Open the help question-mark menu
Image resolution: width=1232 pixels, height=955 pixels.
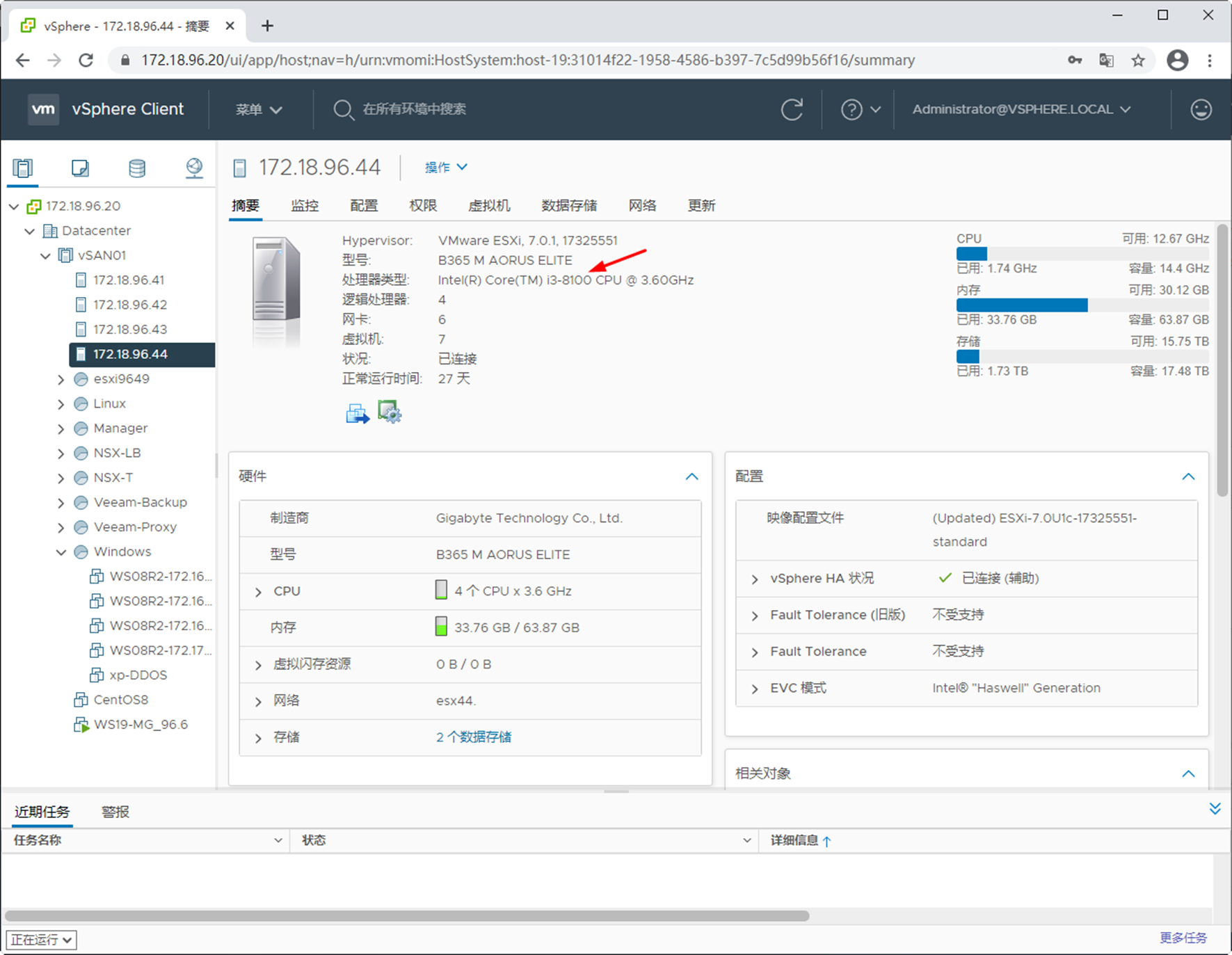(861, 109)
